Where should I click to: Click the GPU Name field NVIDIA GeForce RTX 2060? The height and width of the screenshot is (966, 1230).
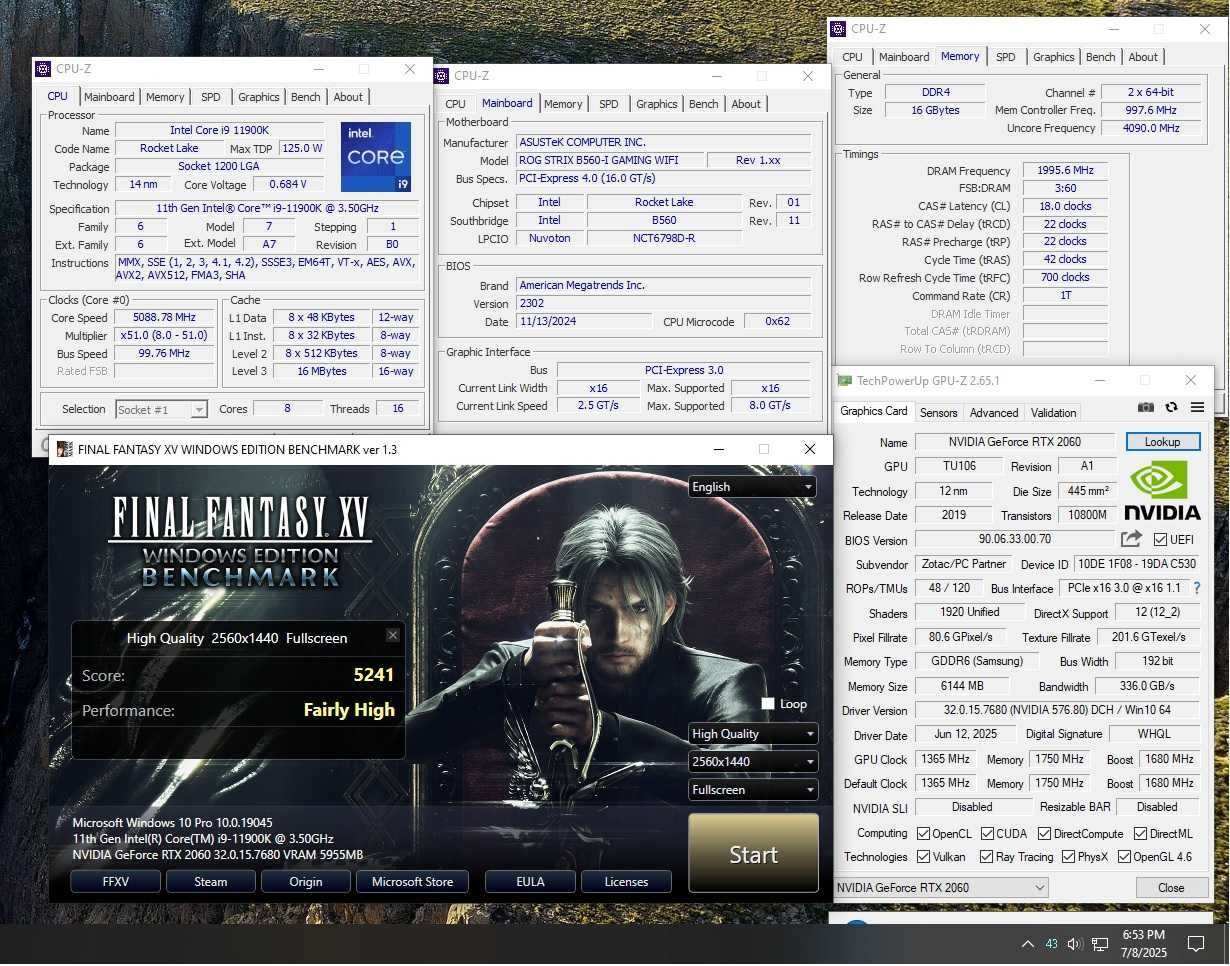tap(1015, 442)
